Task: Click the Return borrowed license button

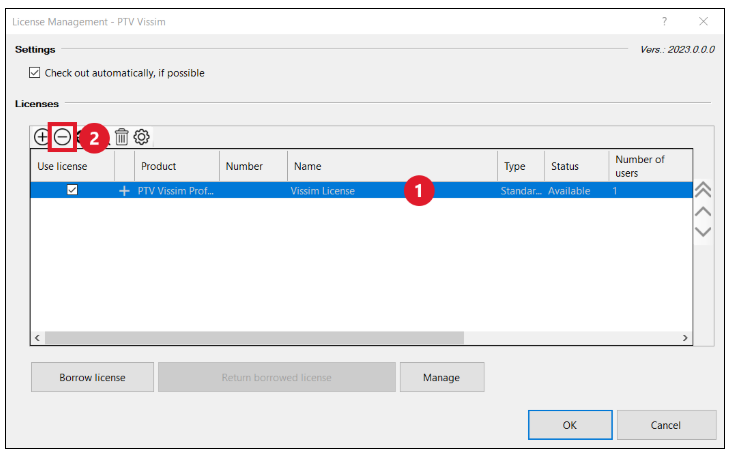Action: pyautogui.click(x=277, y=377)
